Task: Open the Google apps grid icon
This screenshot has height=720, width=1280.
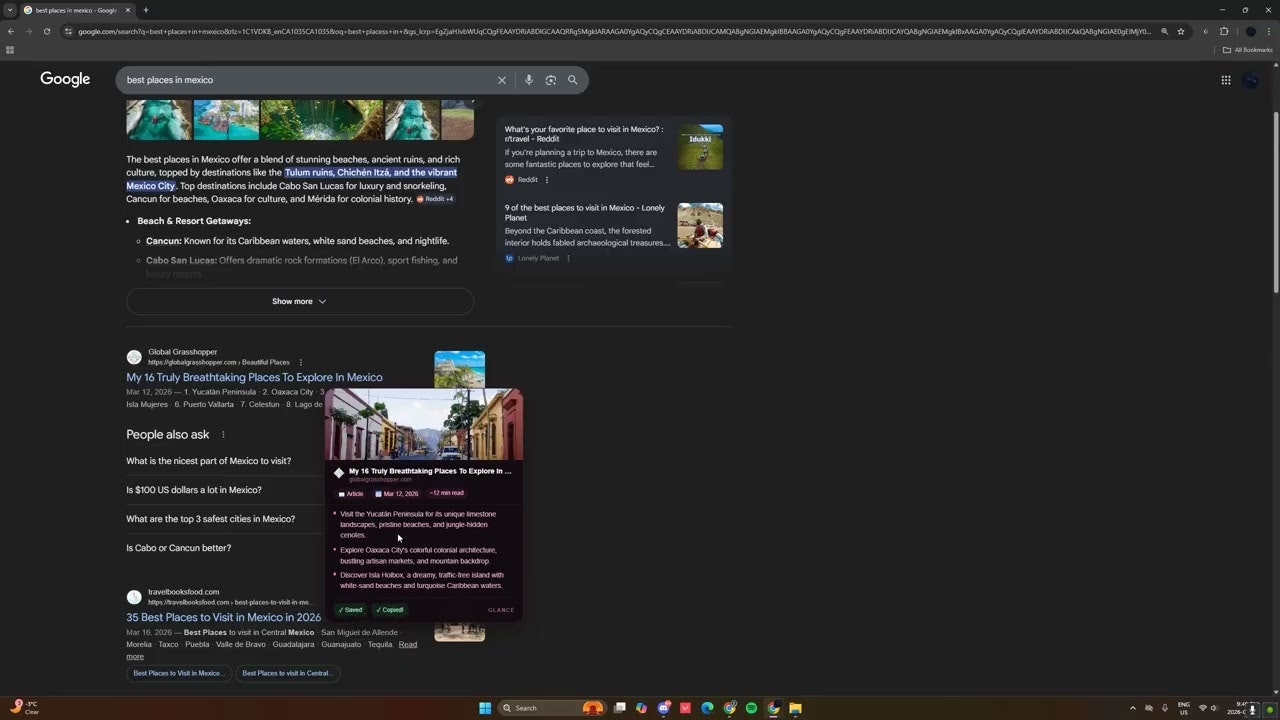Action: (x=1226, y=80)
